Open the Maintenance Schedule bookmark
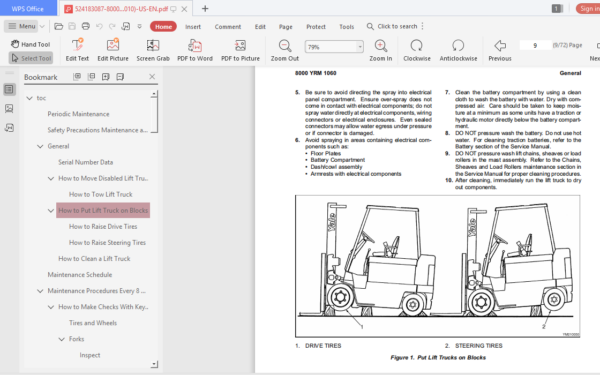 click(x=80, y=275)
